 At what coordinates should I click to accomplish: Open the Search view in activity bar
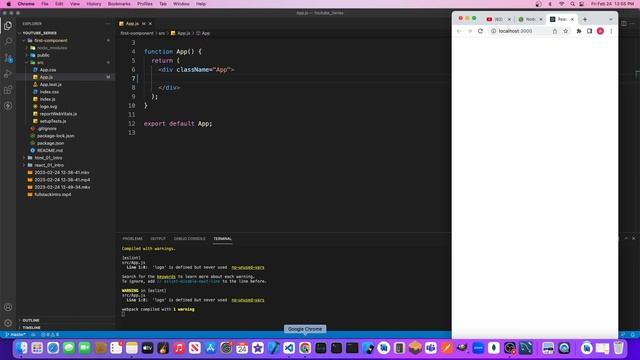[x=8, y=41]
